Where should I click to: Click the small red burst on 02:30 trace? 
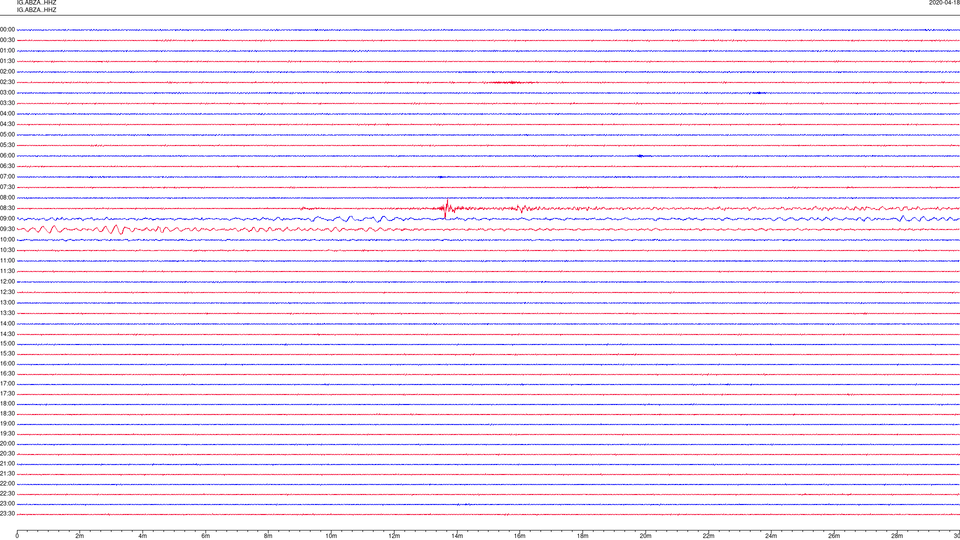click(x=512, y=82)
